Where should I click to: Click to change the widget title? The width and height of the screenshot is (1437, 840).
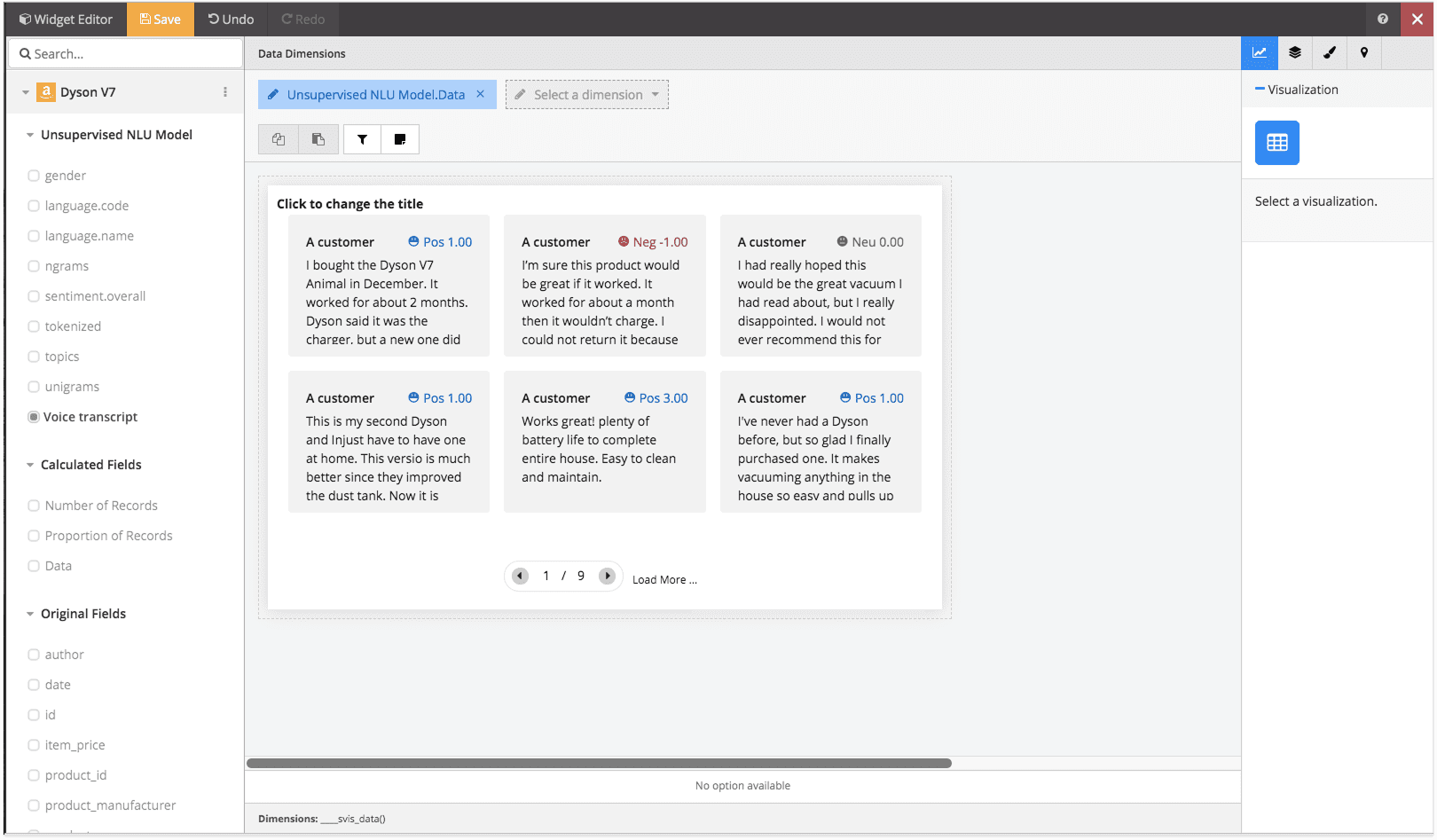350,204
